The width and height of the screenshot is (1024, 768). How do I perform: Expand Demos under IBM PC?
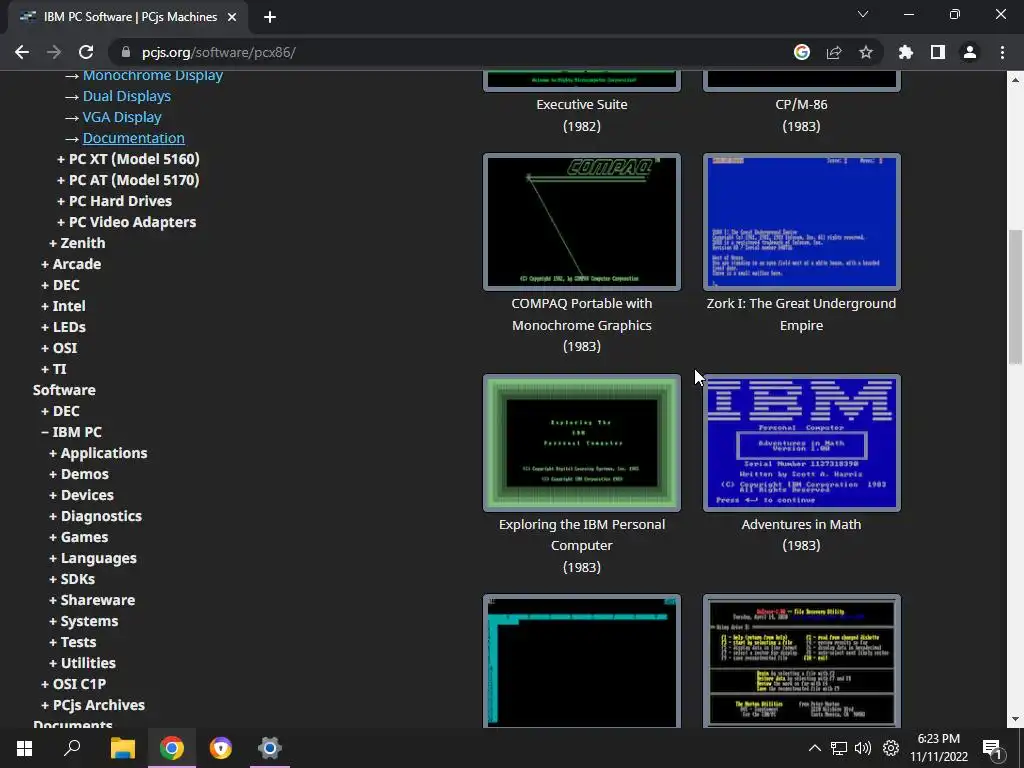(x=79, y=474)
